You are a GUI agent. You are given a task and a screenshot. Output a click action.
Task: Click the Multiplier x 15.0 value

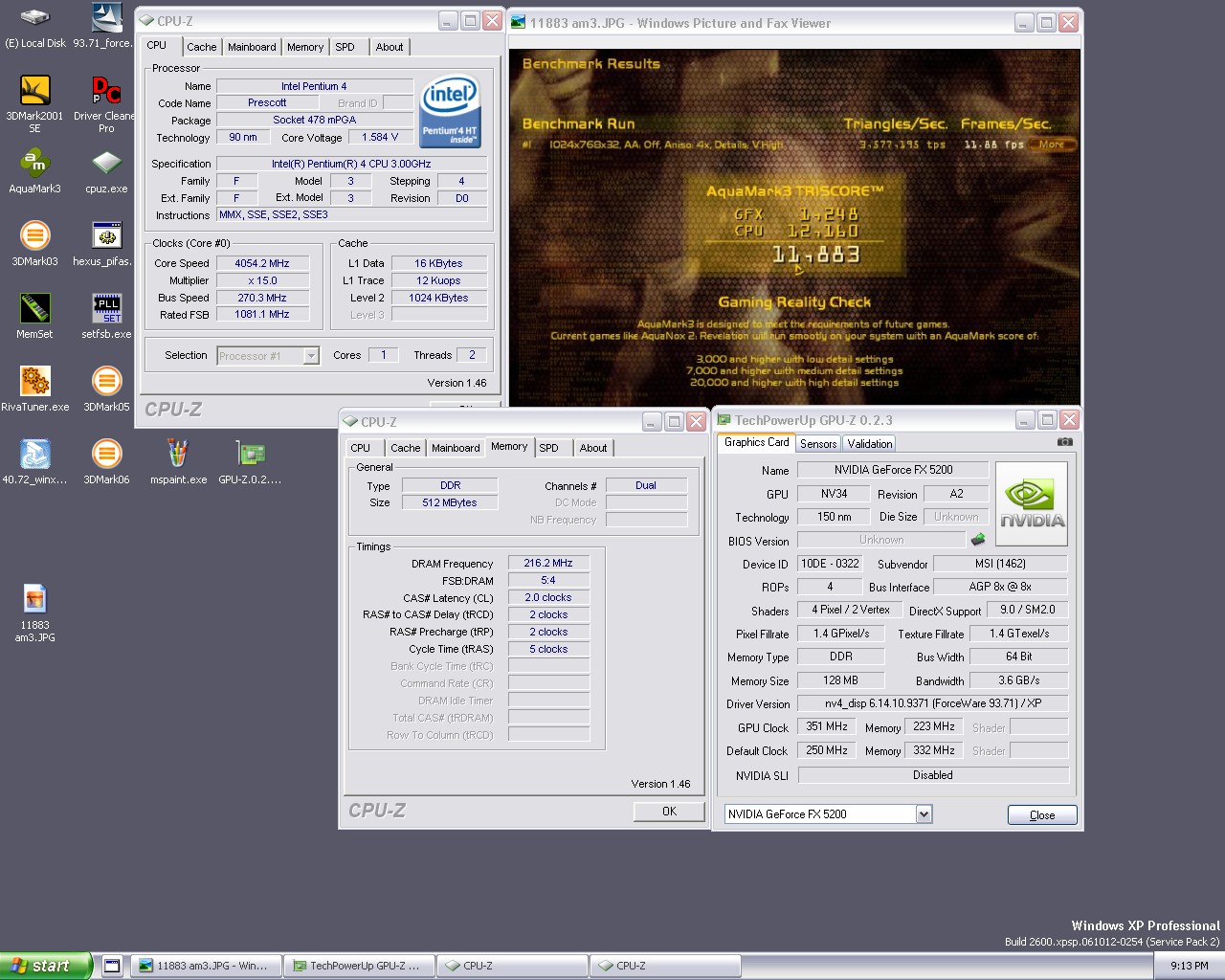coord(262,280)
